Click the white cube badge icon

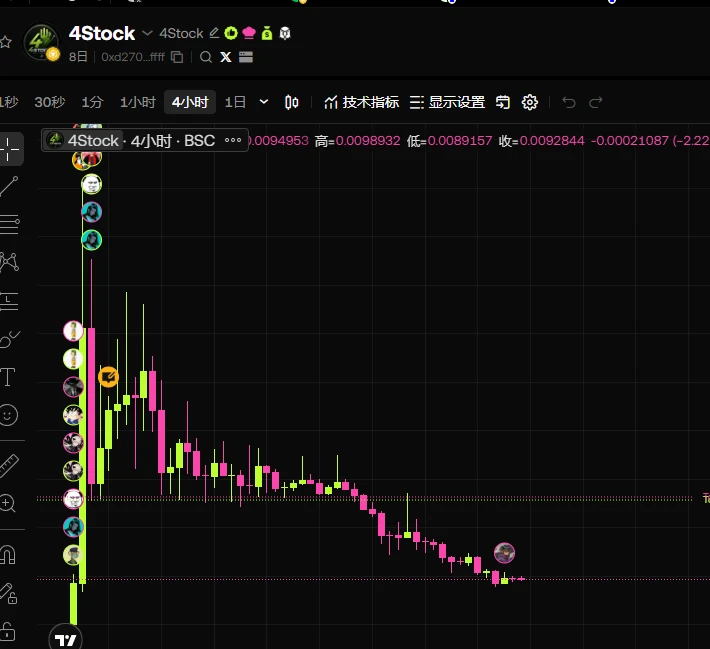click(284, 33)
